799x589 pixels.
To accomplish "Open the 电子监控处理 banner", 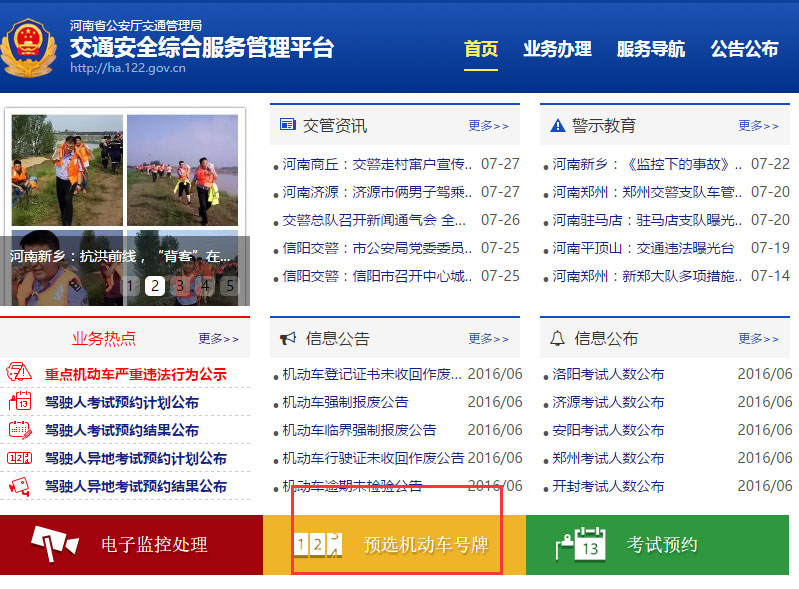I will (131, 545).
